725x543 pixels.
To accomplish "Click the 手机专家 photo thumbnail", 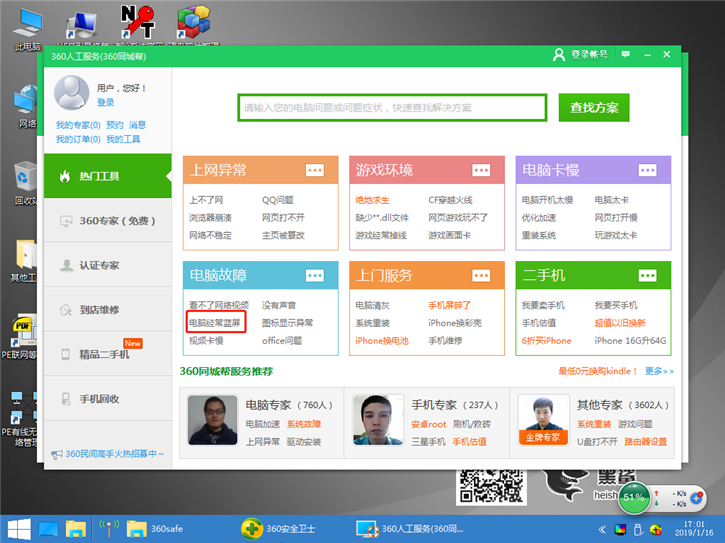I will (378, 420).
